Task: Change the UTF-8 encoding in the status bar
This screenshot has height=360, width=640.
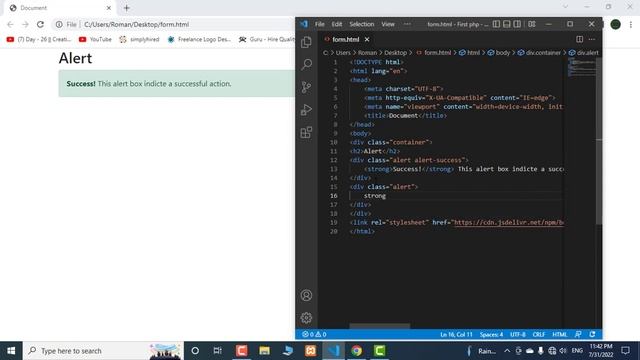Action: point(518,334)
